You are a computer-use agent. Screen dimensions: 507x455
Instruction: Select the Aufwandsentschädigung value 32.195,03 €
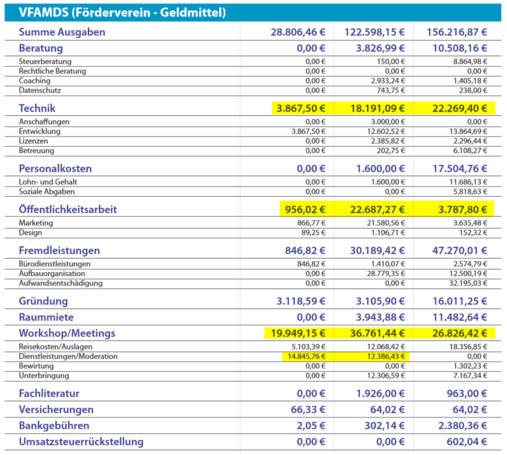[468, 283]
